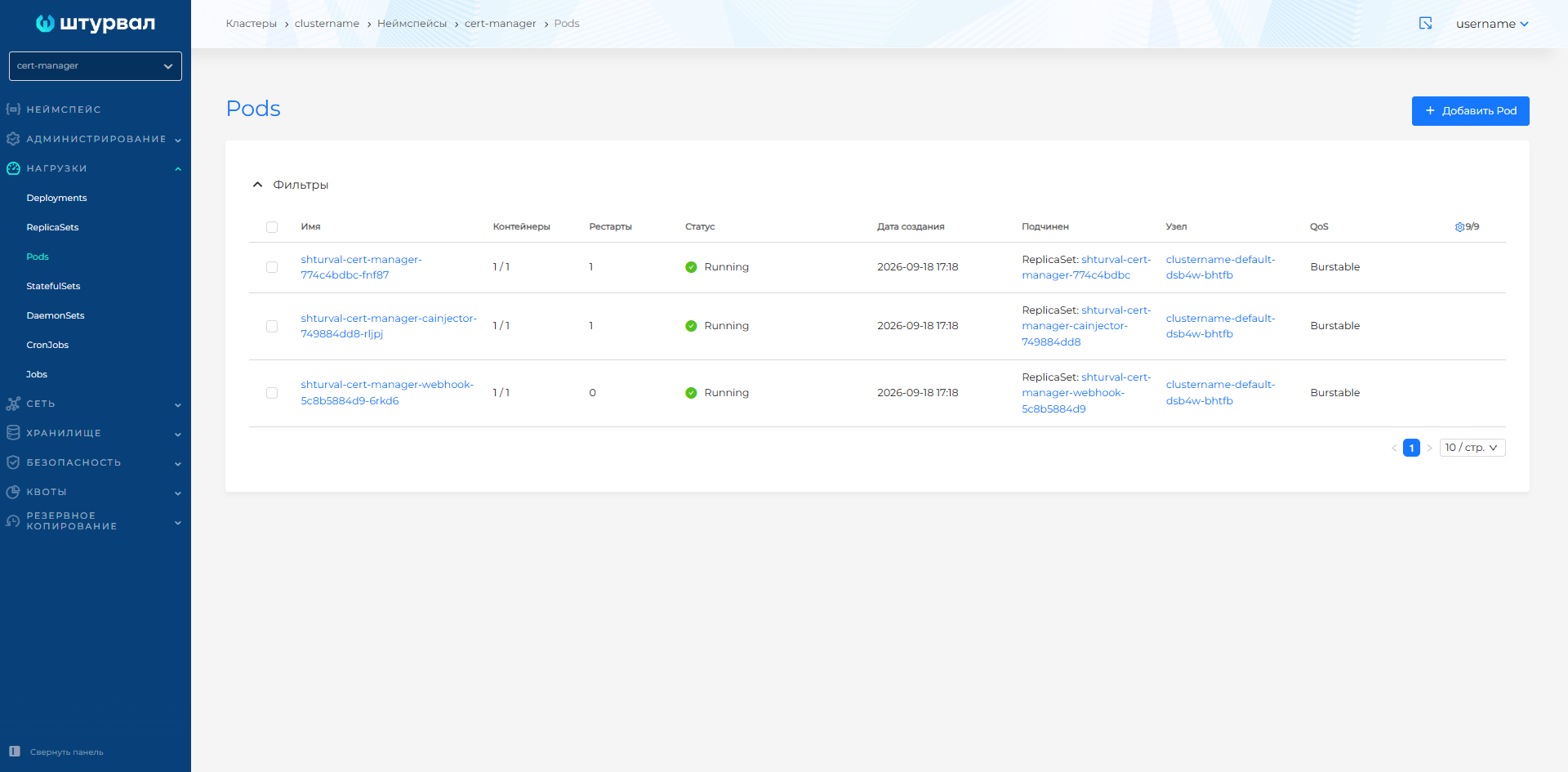Expand the Сеть menu chevron

pos(178,404)
